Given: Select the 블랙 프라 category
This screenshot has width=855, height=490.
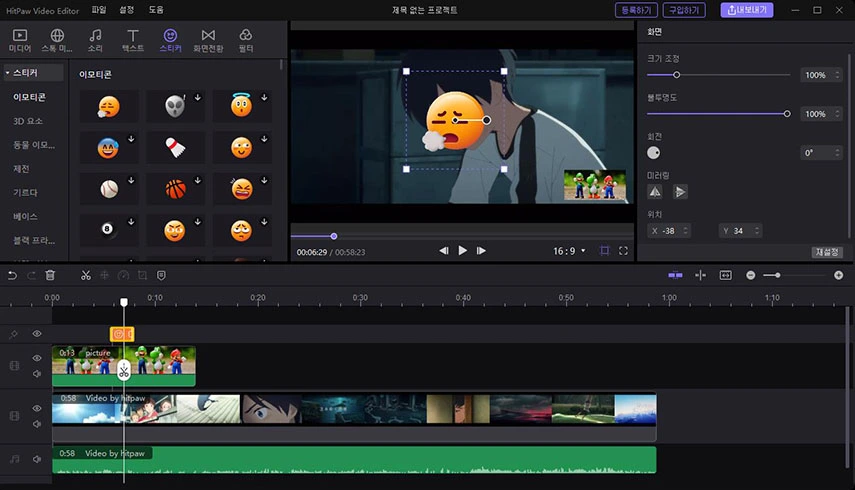Looking at the screenshot, I should 34,240.
